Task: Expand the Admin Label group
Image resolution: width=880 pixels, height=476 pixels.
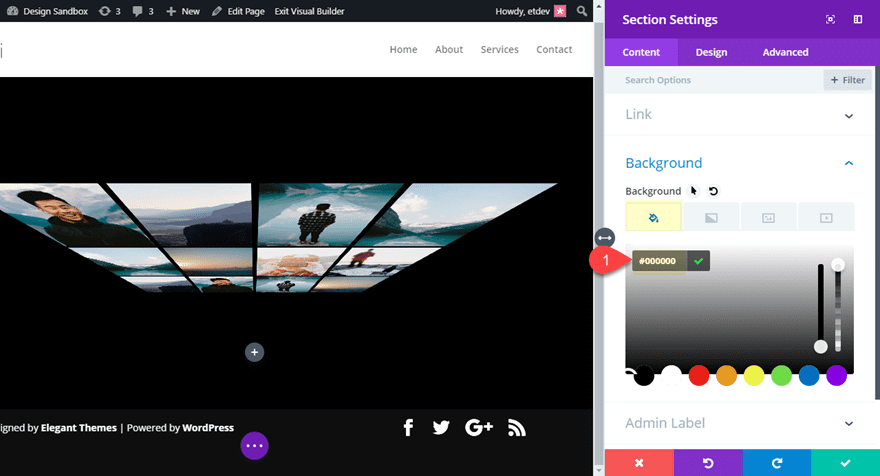Action: [739, 423]
